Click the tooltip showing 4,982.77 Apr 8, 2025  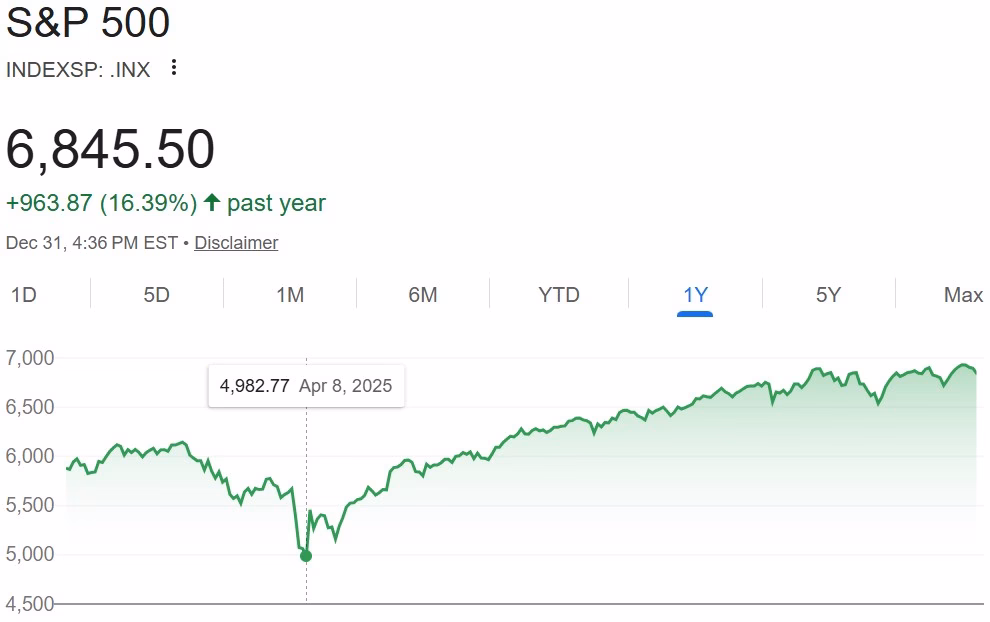306,385
